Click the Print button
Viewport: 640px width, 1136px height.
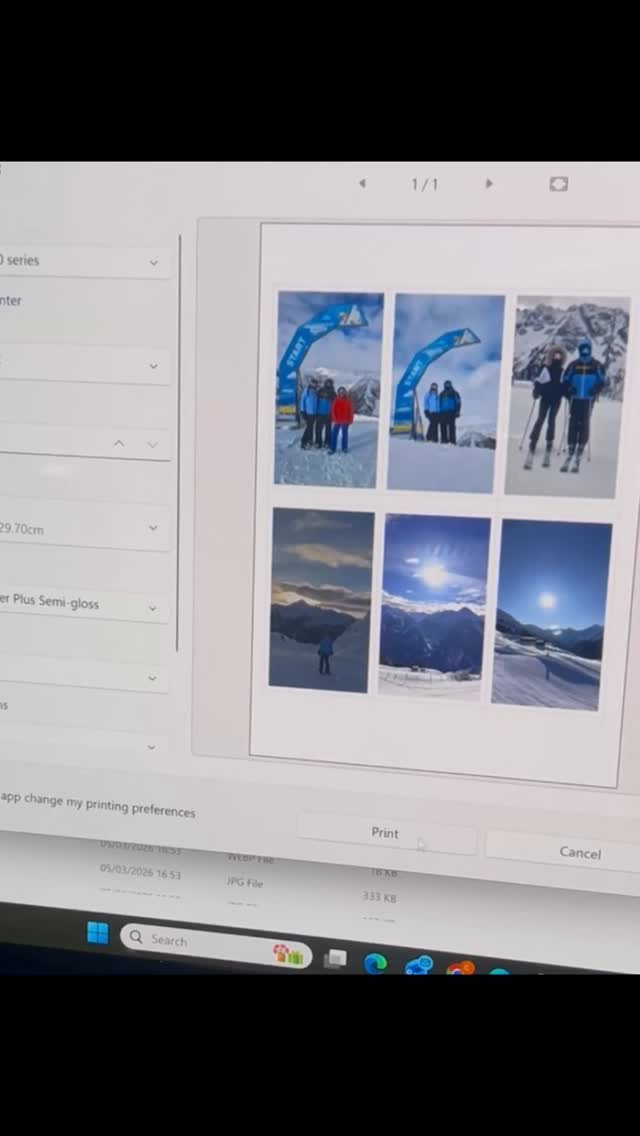coord(386,834)
